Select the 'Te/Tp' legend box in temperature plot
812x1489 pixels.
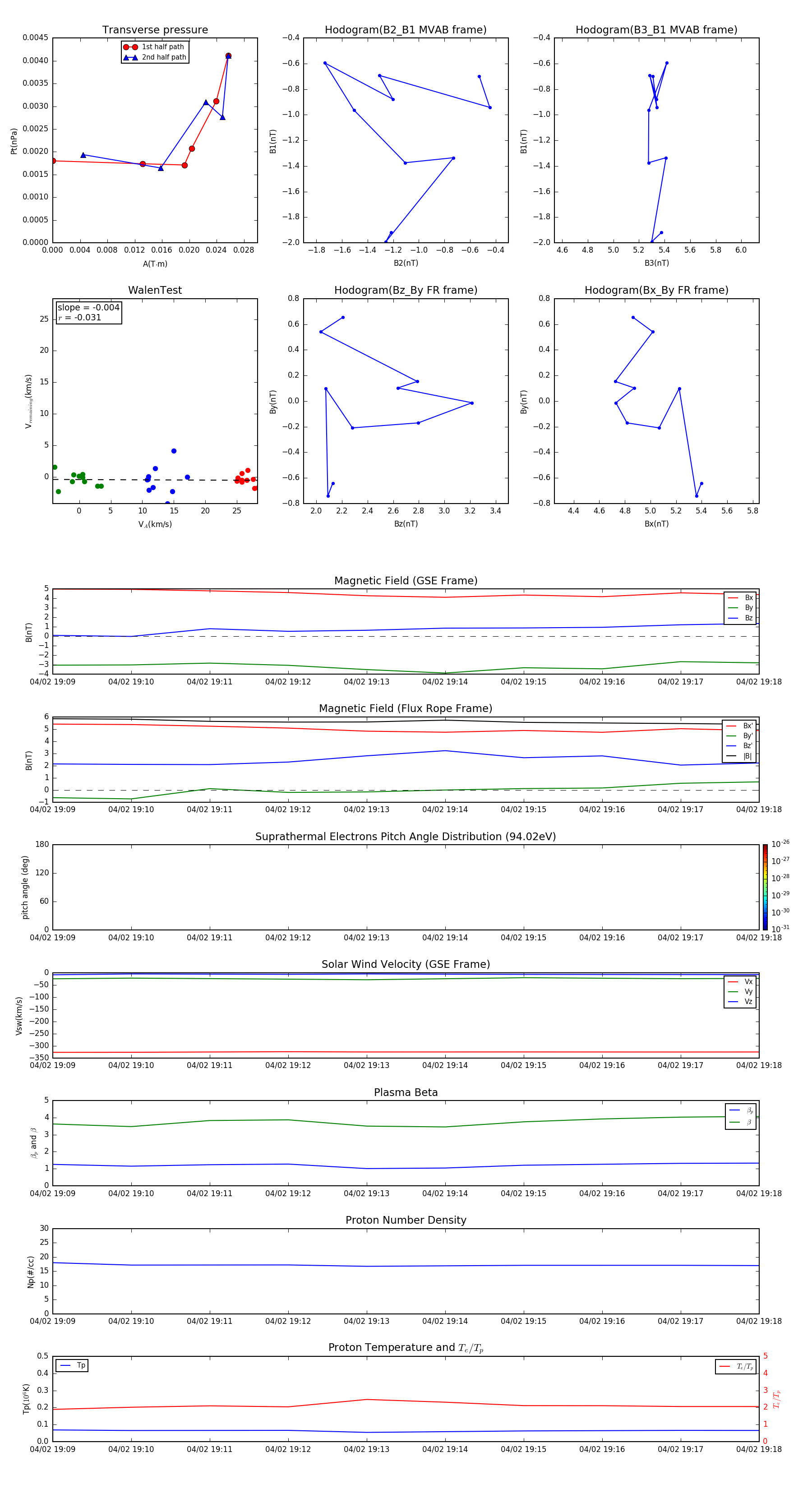[736, 1367]
